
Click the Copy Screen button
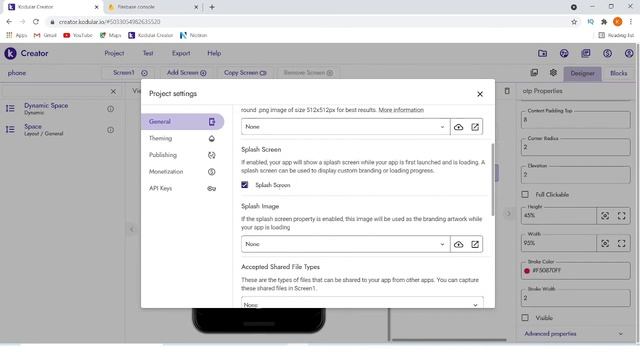pyautogui.click(x=245, y=73)
